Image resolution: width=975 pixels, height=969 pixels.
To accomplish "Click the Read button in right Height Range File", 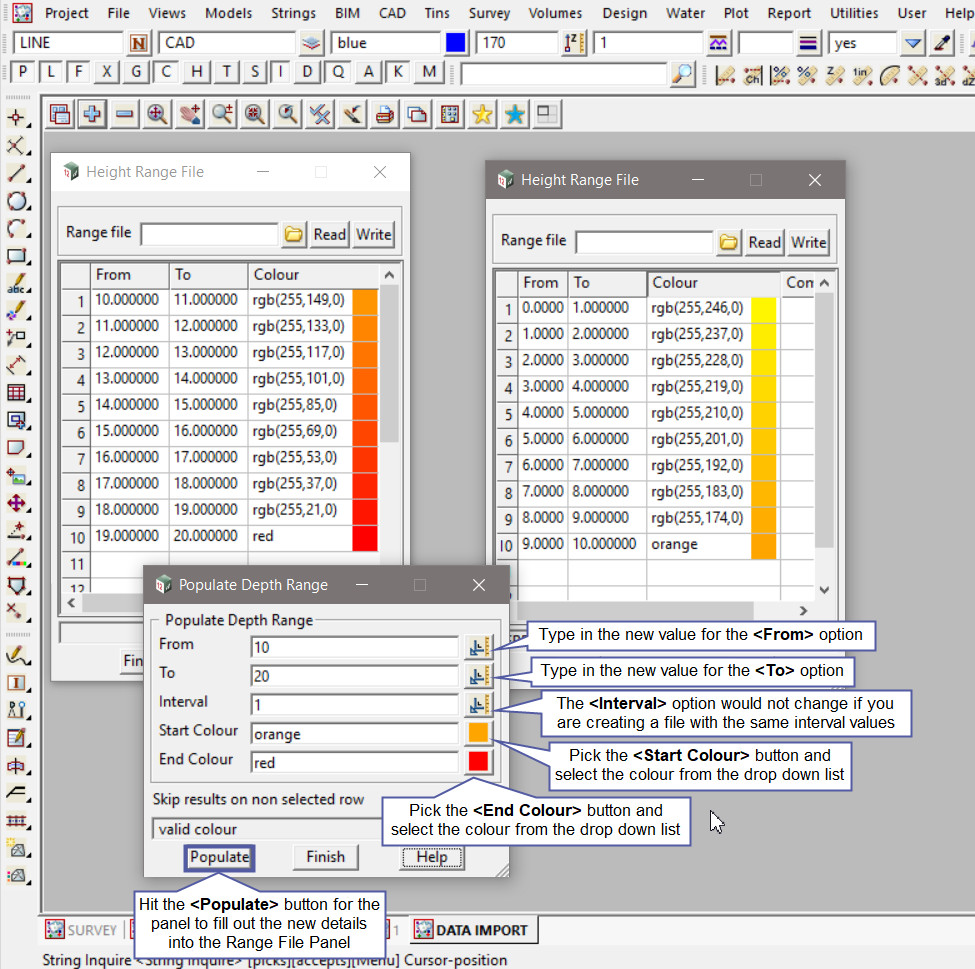I will pyautogui.click(x=764, y=242).
